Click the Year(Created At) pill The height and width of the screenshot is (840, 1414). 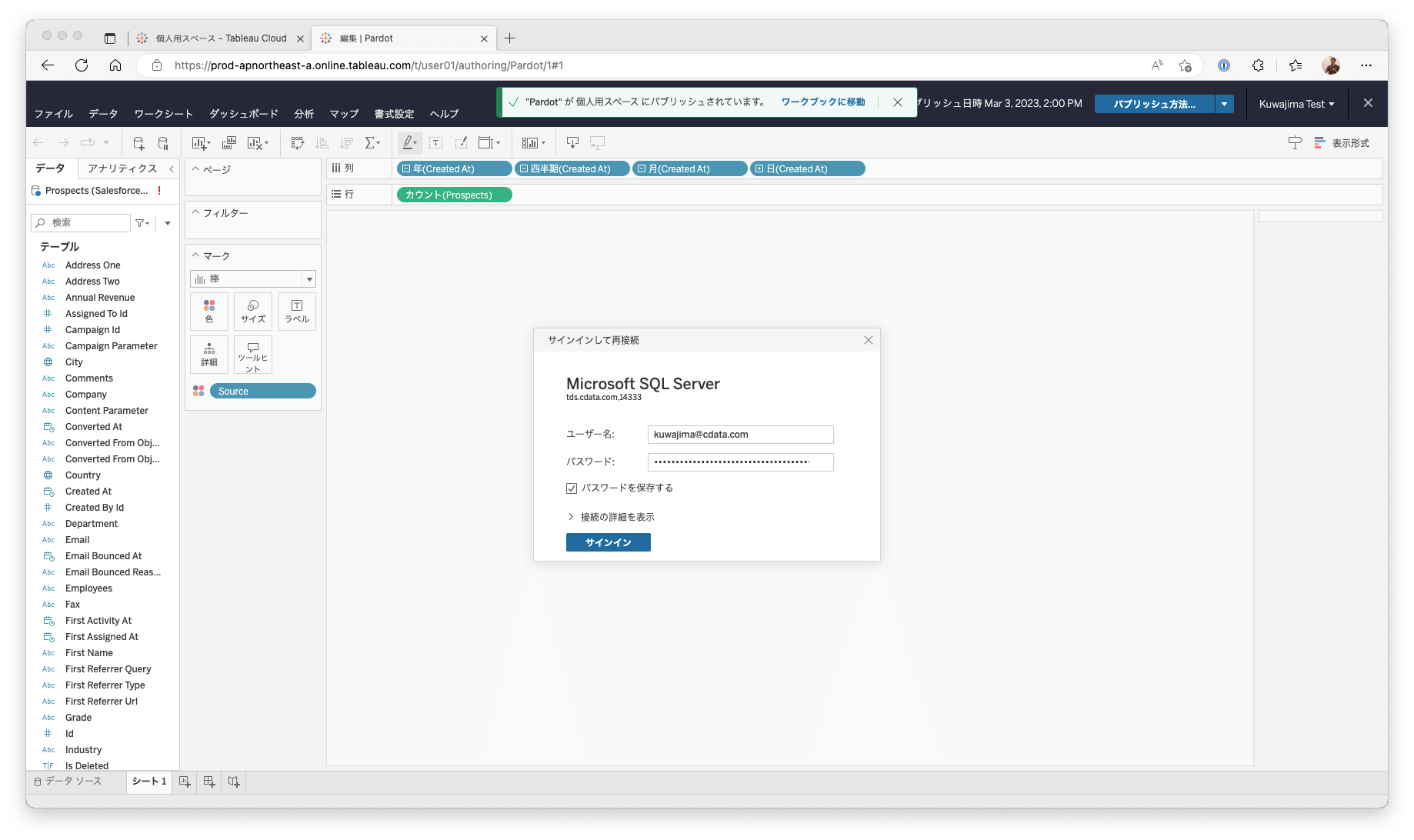point(455,169)
